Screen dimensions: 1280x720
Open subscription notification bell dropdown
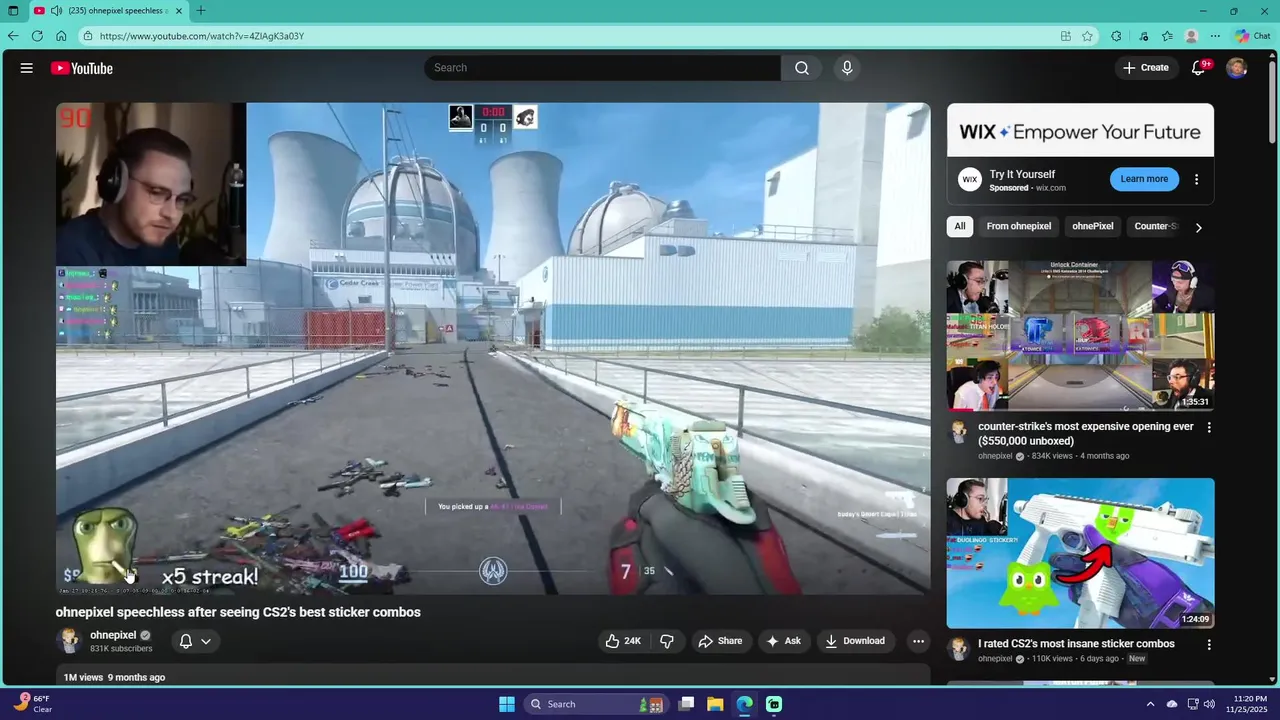coord(195,641)
